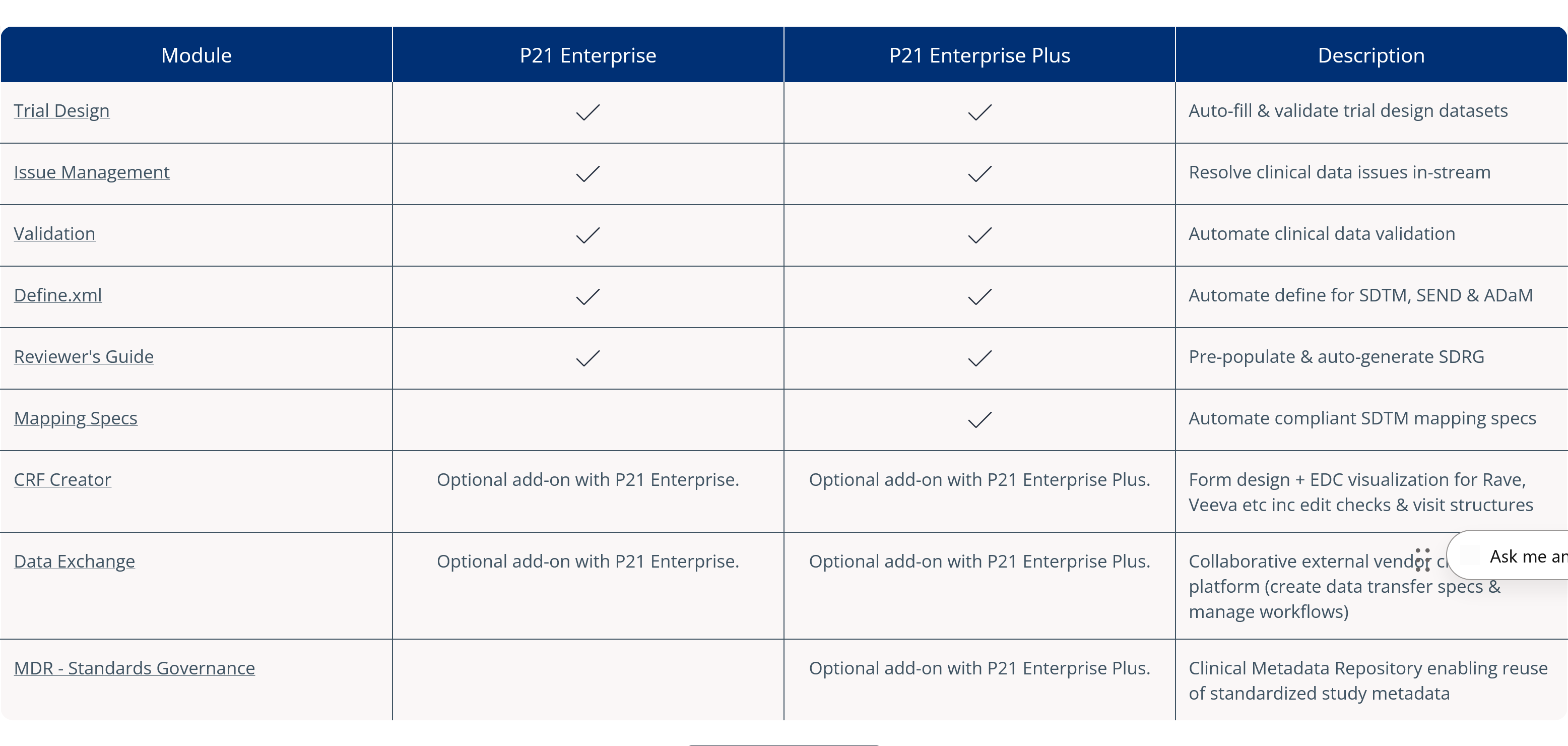Click the Validation checkmark under P21 Enterprise Plus
This screenshot has width=1568, height=746.
click(979, 235)
